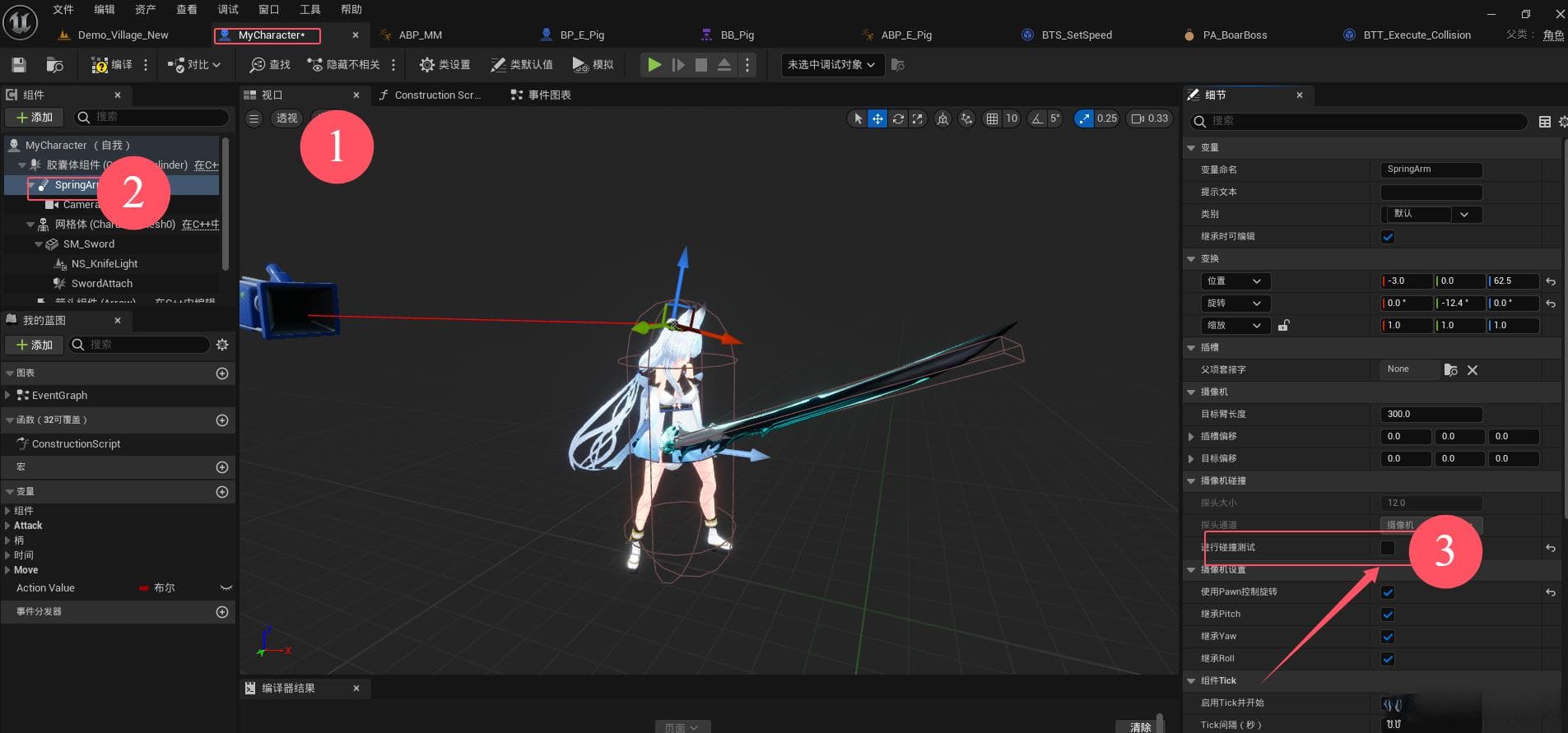Toggle 继承Yaw checkbox
This screenshot has width=1568, height=733.
click(x=1388, y=637)
